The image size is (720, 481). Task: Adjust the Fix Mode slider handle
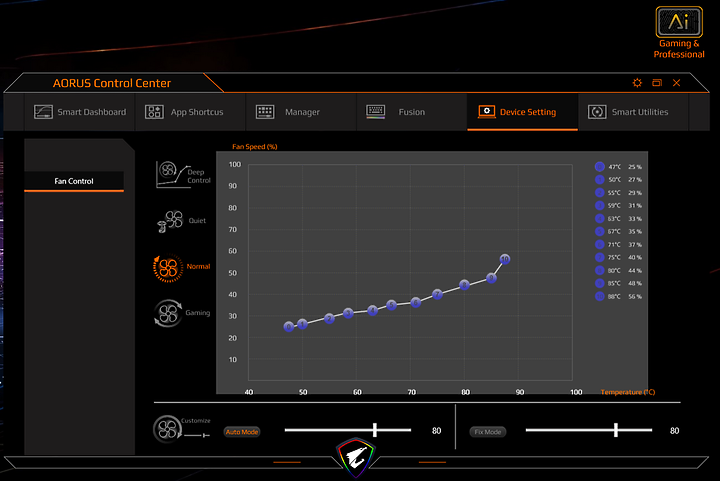point(616,430)
